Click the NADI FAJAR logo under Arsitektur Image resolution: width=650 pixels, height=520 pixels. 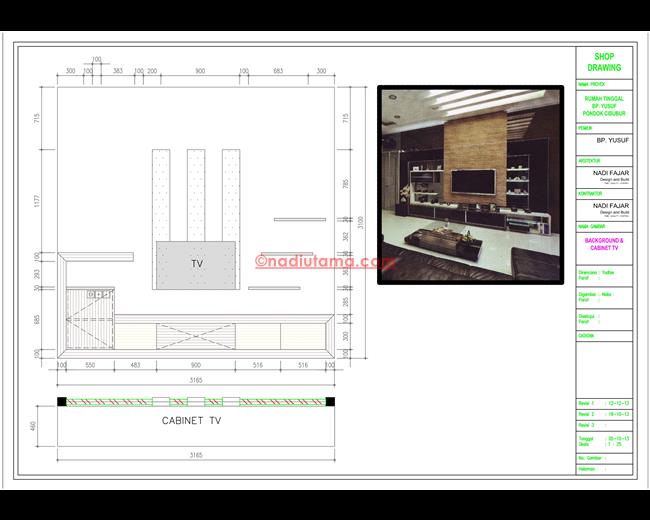[606, 174]
